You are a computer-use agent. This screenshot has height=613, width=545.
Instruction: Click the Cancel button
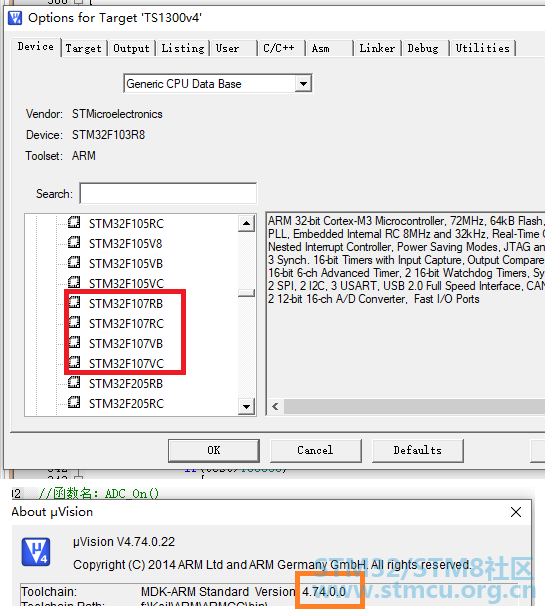point(316,450)
